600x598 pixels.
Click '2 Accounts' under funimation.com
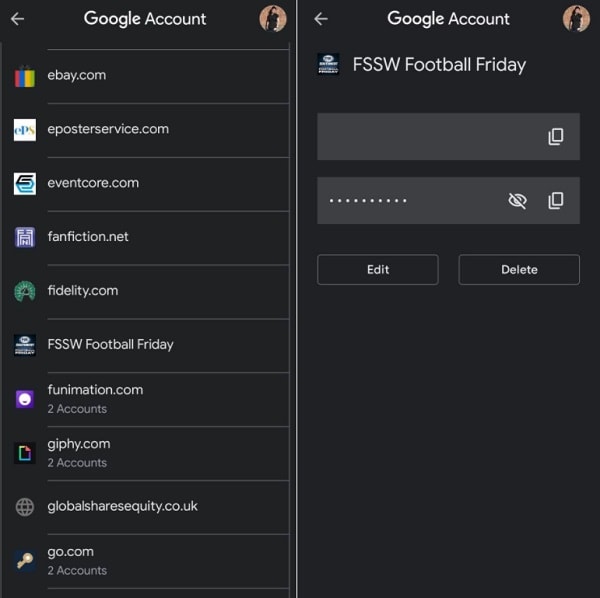point(77,409)
